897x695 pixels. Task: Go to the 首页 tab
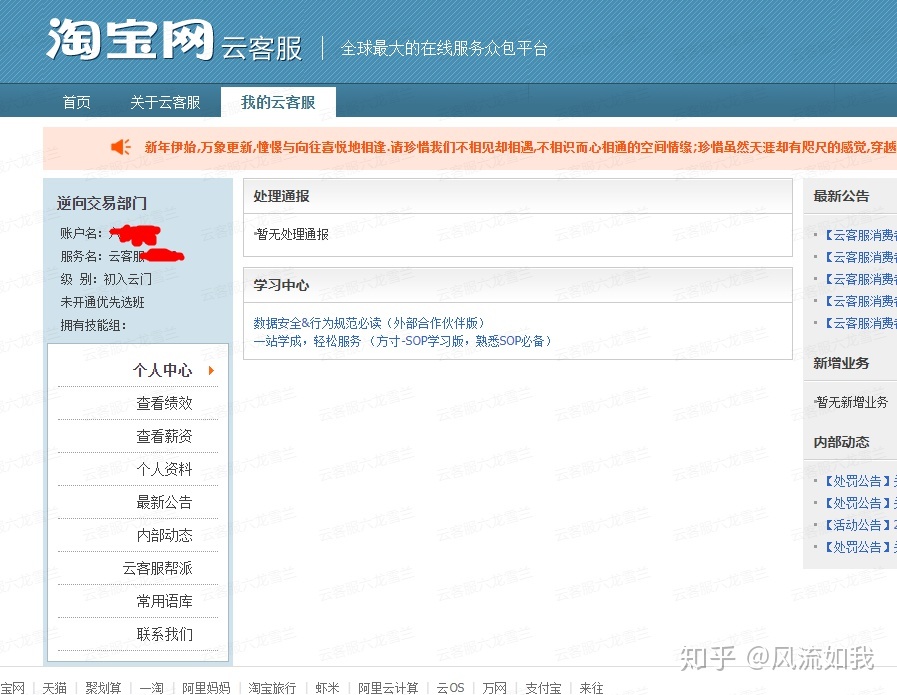[77, 102]
